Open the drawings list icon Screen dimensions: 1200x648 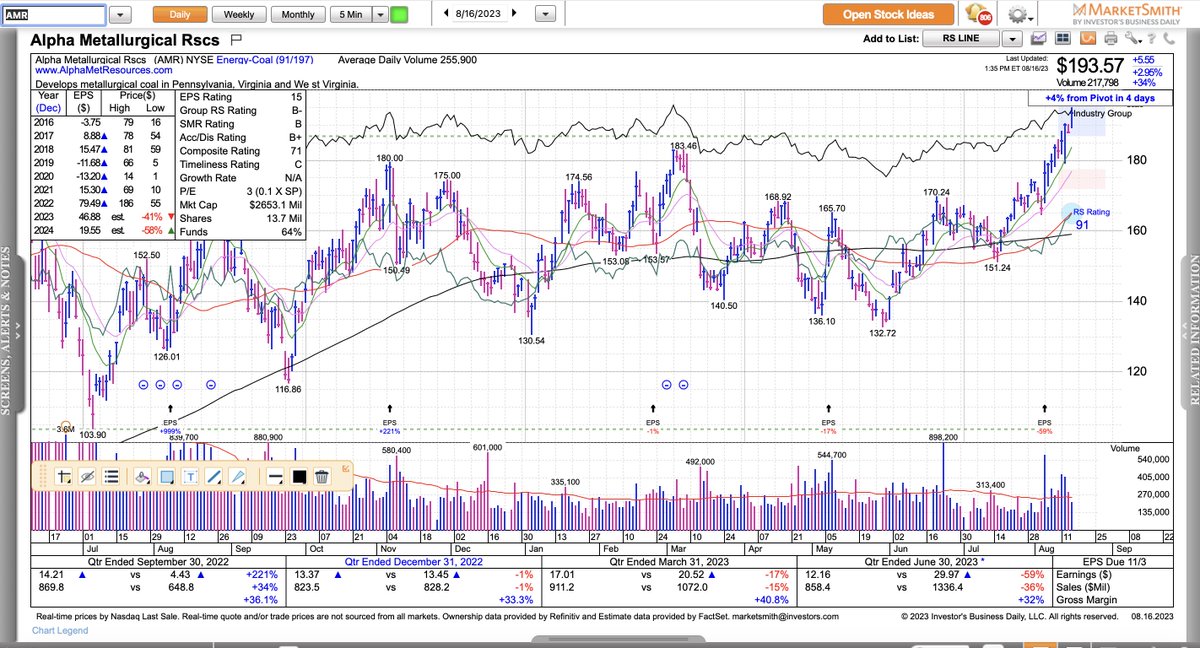(x=111, y=477)
